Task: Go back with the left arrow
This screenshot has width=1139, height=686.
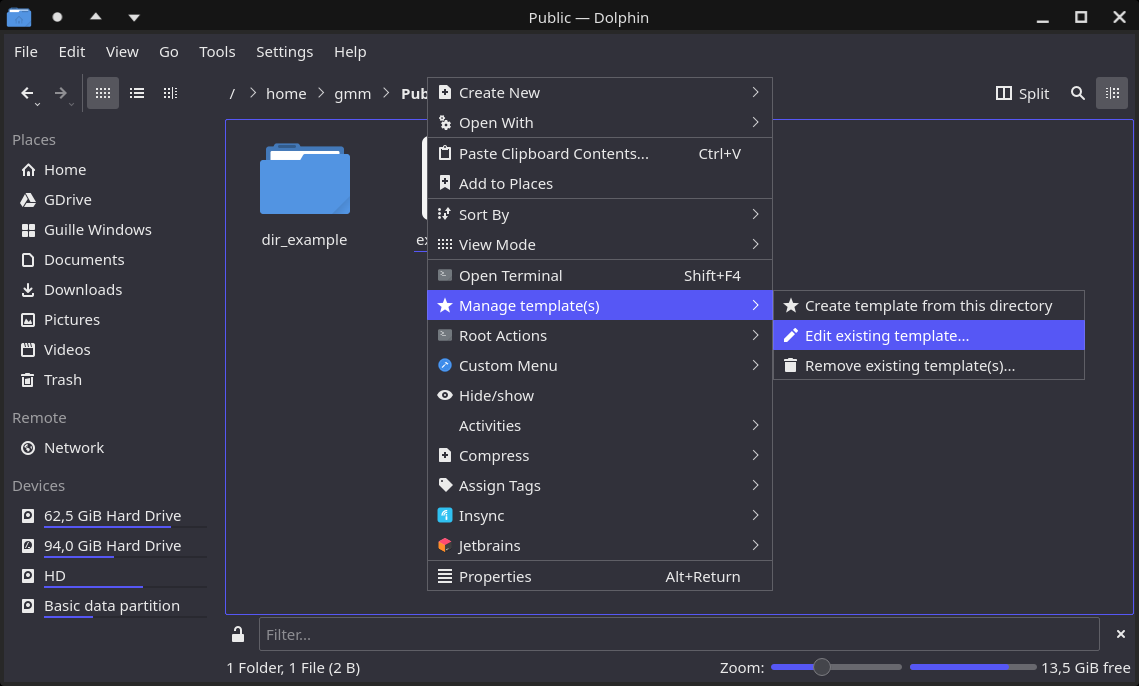Action: pyautogui.click(x=28, y=93)
